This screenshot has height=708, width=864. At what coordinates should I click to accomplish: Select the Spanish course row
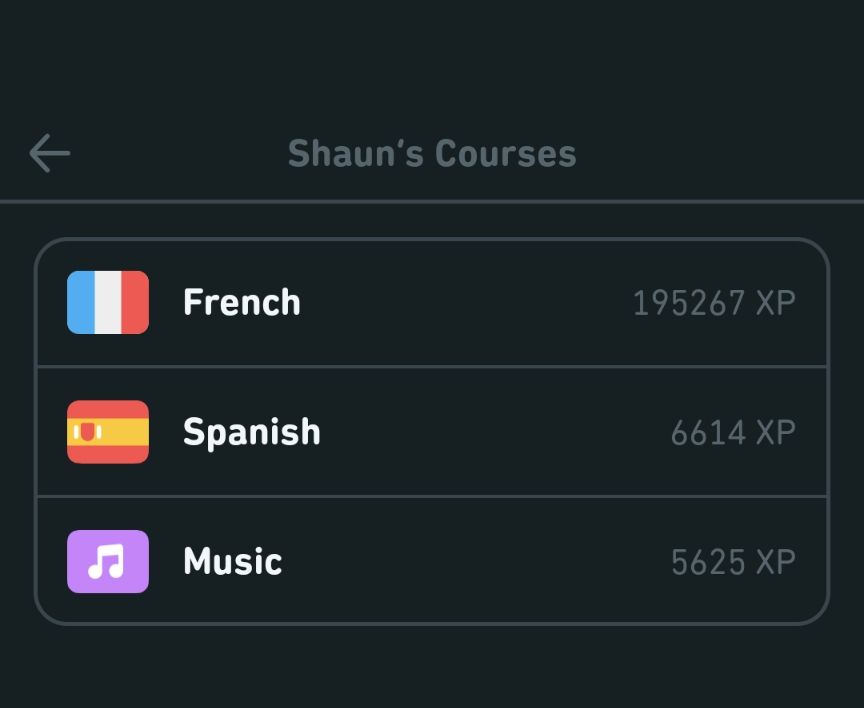tap(432, 431)
